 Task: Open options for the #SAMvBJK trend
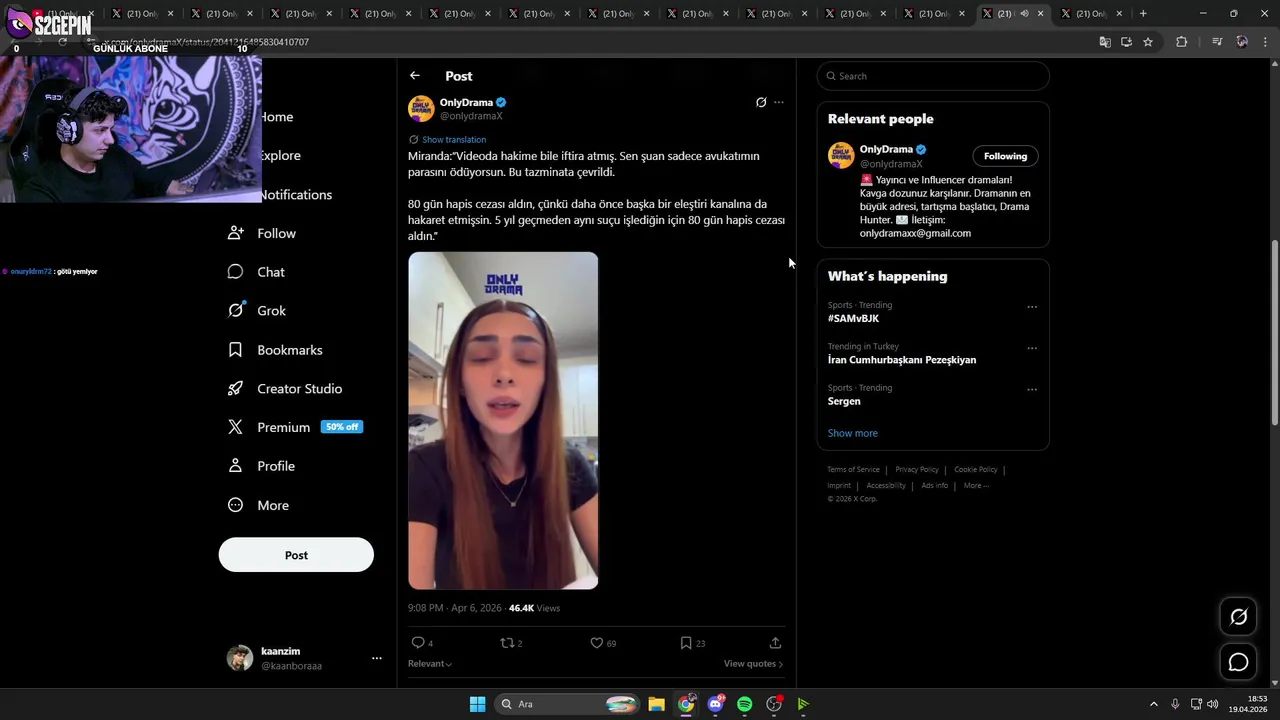[1032, 307]
